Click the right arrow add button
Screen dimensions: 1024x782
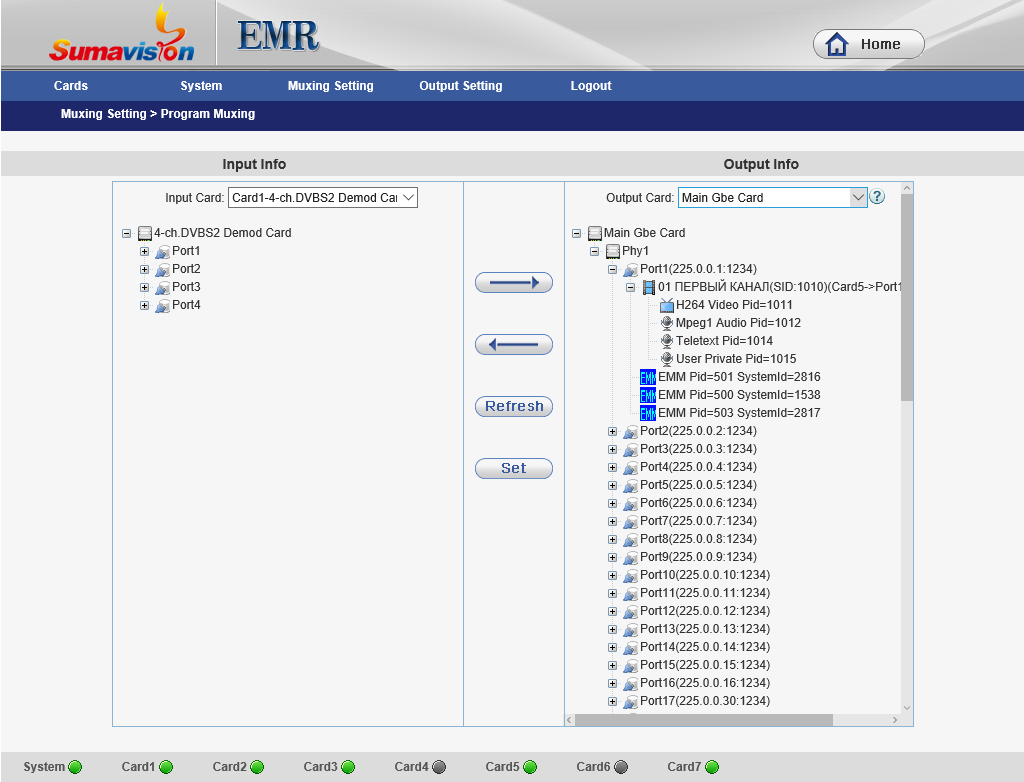point(513,283)
